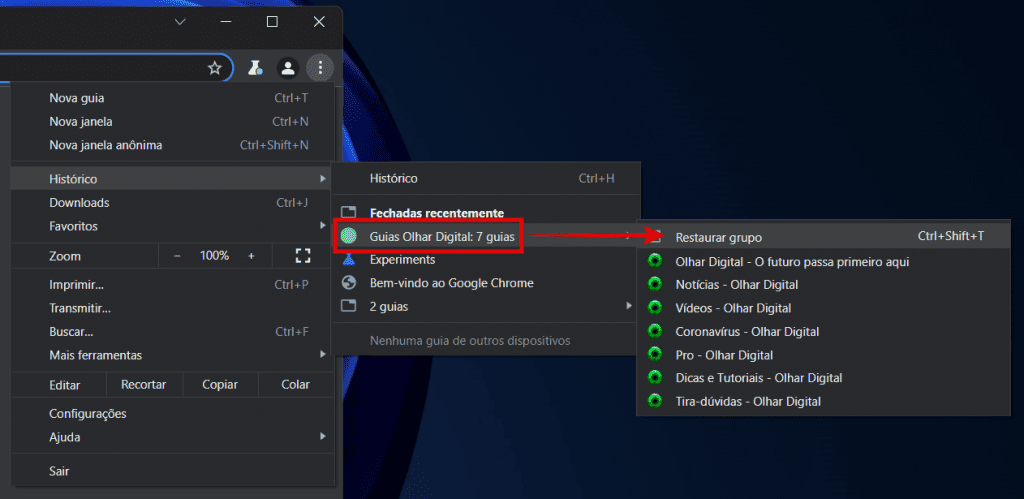
Task: Maximize the Chrome window
Action: pyautogui.click(x=272, y=22)
